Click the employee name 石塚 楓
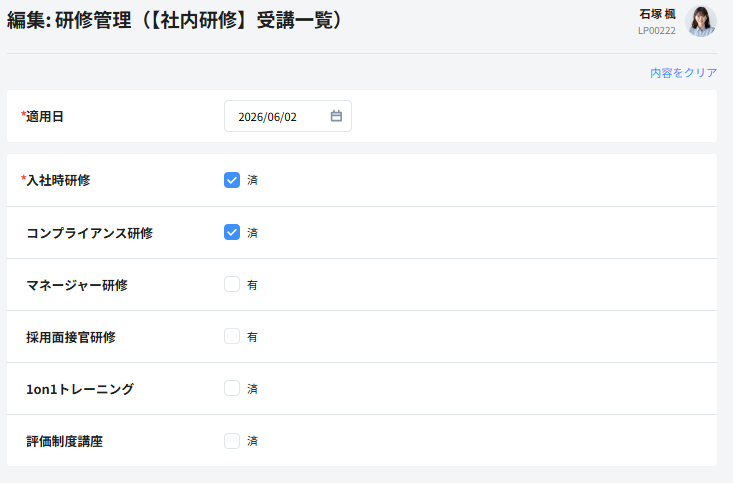This screenshot has height=483, width=733. [657, 14]
